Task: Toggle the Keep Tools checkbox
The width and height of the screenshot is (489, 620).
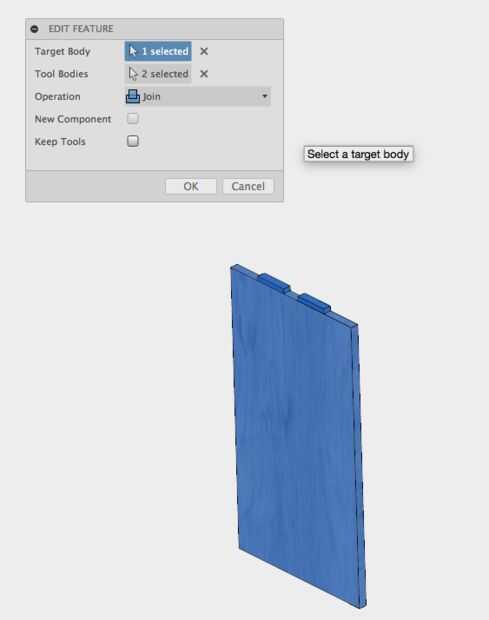Action: pyautogui.click(x=133, y=141)
